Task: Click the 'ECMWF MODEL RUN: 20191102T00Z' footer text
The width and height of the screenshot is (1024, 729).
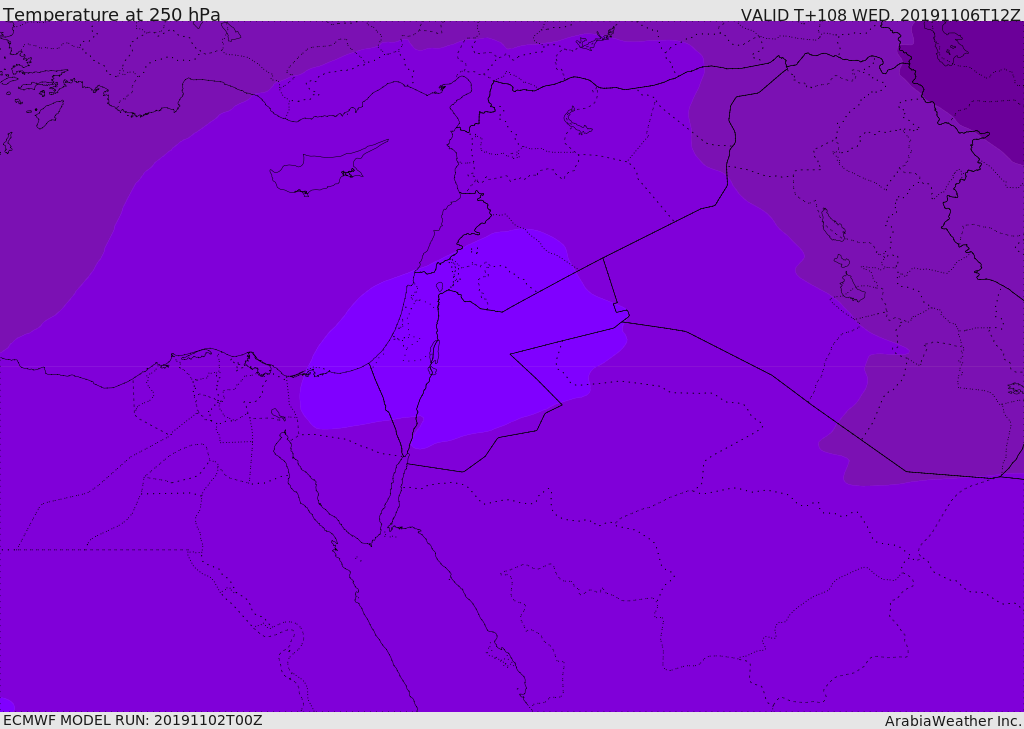Action: [x=133, y=720]
